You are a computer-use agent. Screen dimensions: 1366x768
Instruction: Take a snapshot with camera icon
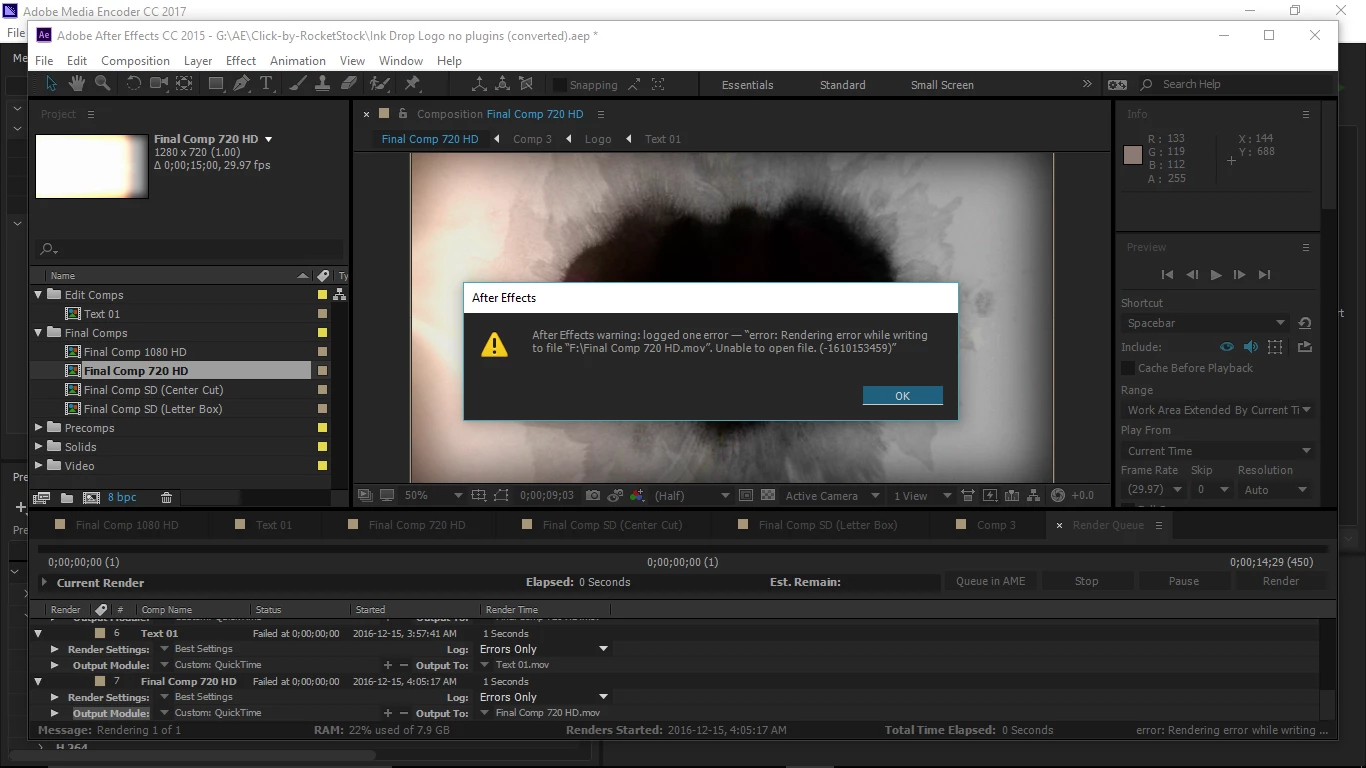[593, 495]
